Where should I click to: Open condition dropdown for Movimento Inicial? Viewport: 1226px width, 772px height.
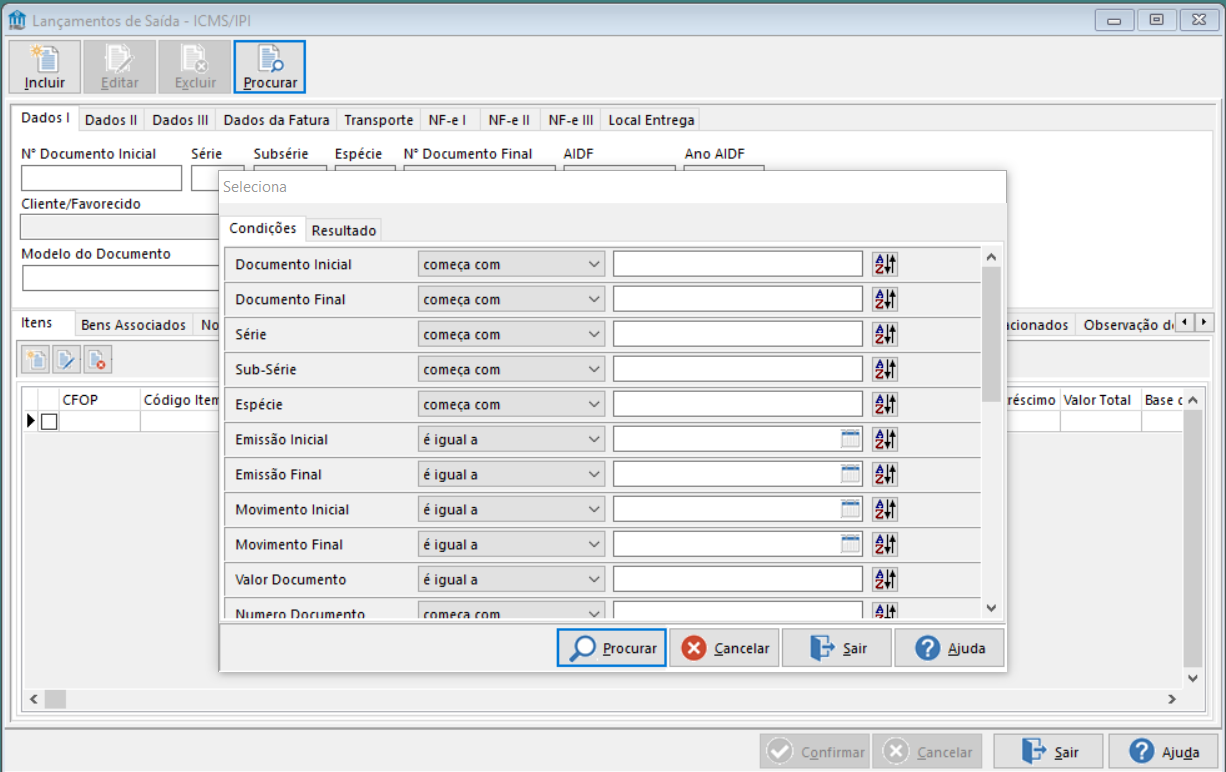pyautogui.click(x=511, y=509)
